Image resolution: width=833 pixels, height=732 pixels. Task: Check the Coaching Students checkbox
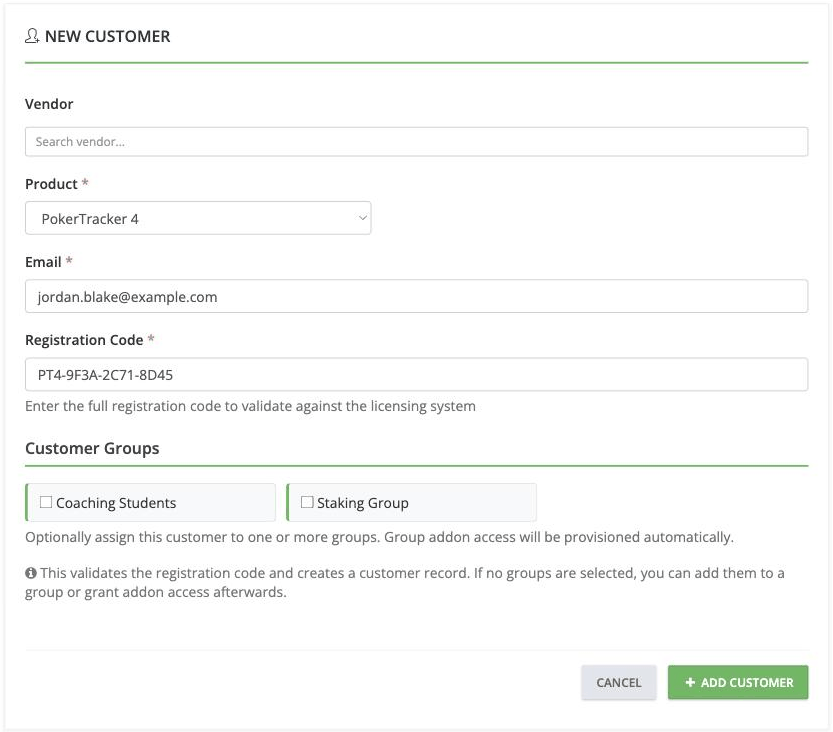tap(46, 502)
